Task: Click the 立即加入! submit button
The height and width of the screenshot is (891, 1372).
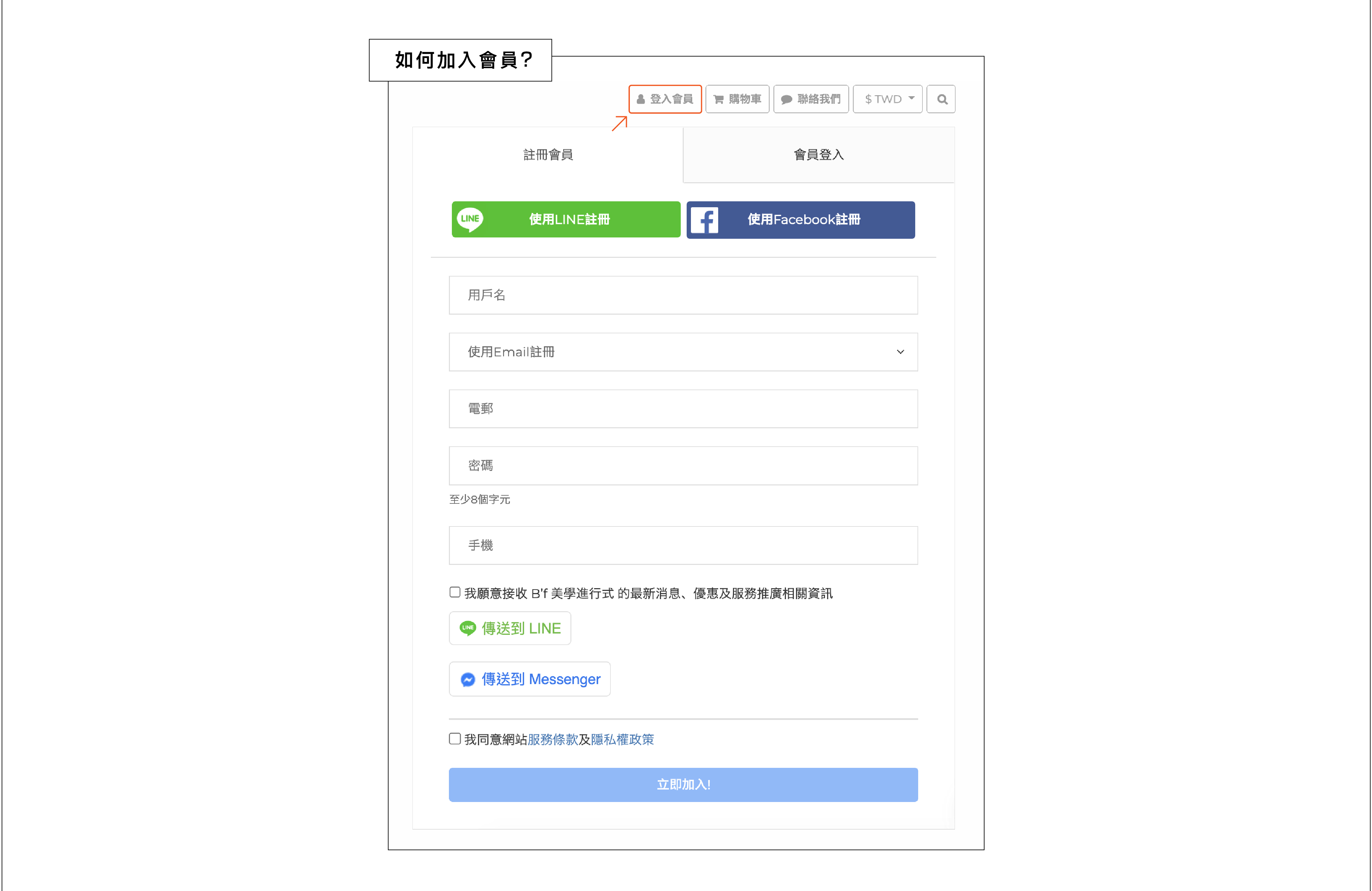Action: [683, 784]
